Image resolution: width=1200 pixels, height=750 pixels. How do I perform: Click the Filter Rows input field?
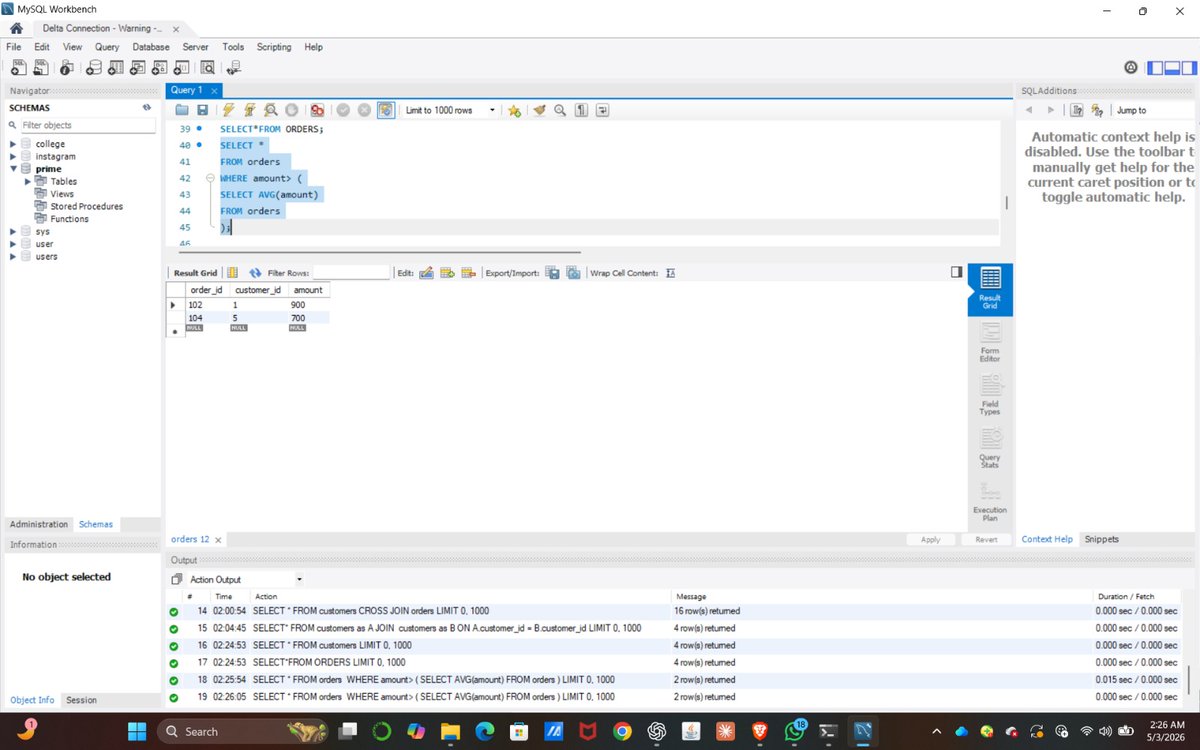click(x=351, y=272)
